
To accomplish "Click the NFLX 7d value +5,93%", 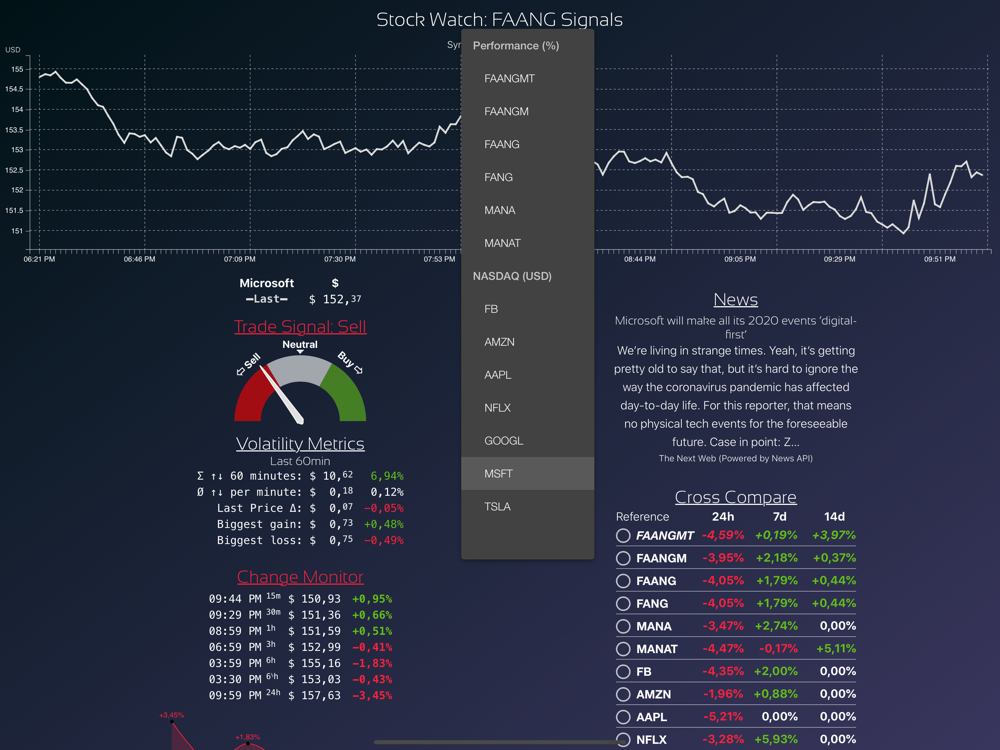I will 776,740.
